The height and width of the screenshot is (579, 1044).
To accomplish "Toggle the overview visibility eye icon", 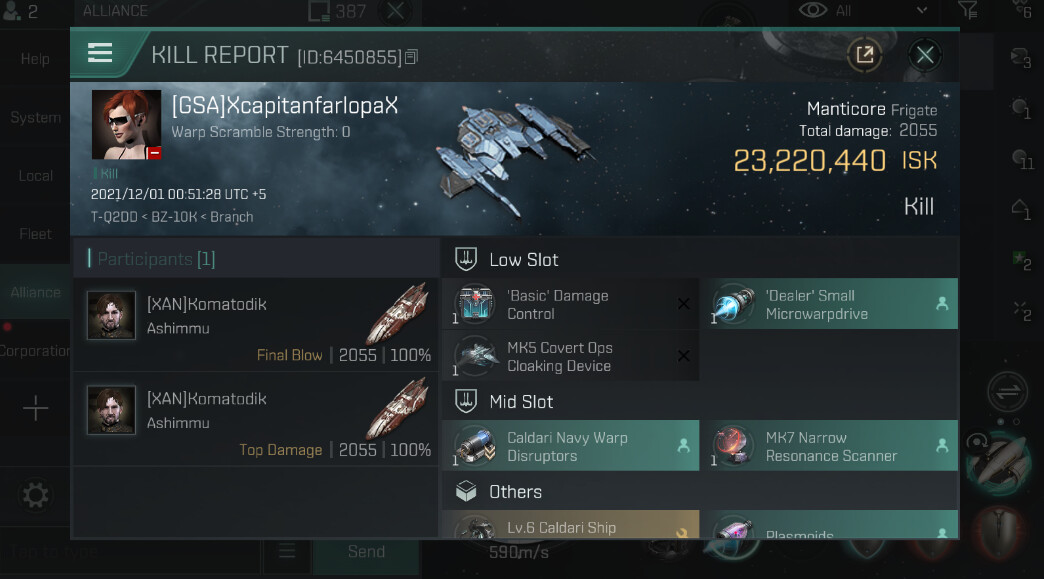I will (x=812, y=11).
